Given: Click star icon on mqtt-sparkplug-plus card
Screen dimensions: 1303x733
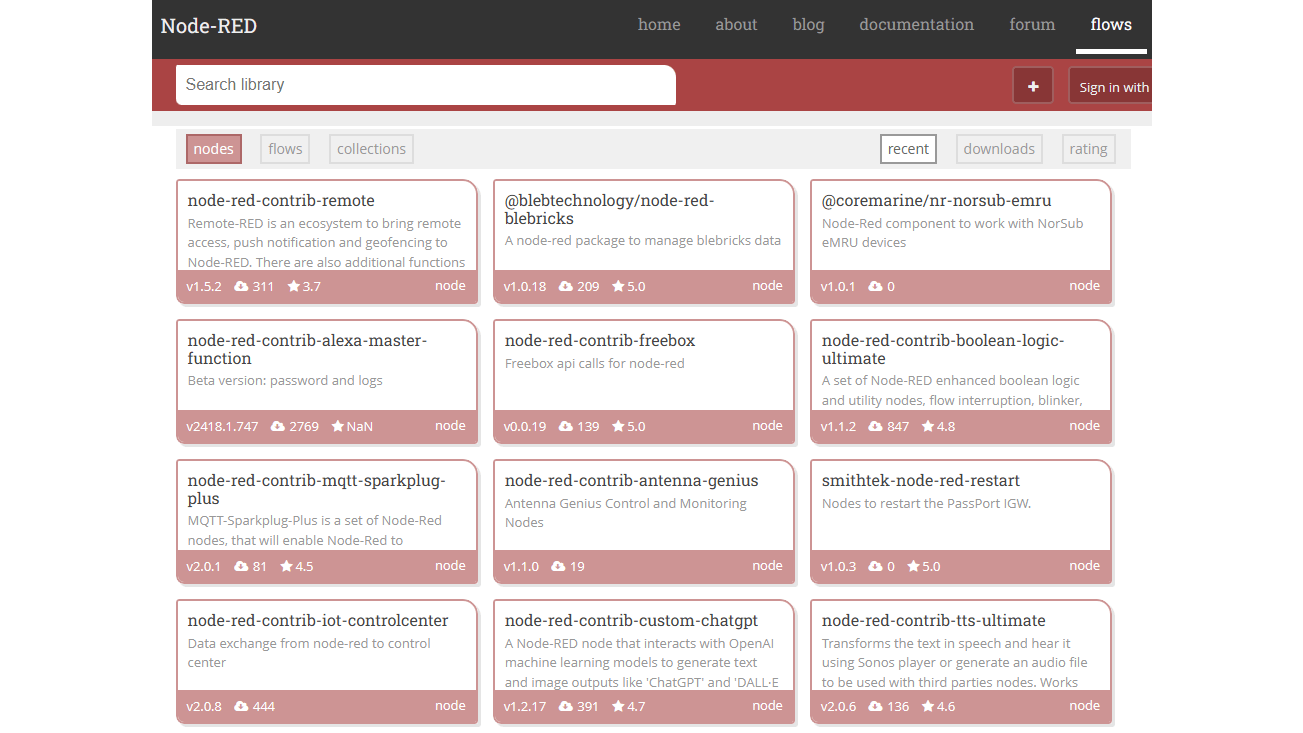Looking at the screenshot, I should point(286,566).
